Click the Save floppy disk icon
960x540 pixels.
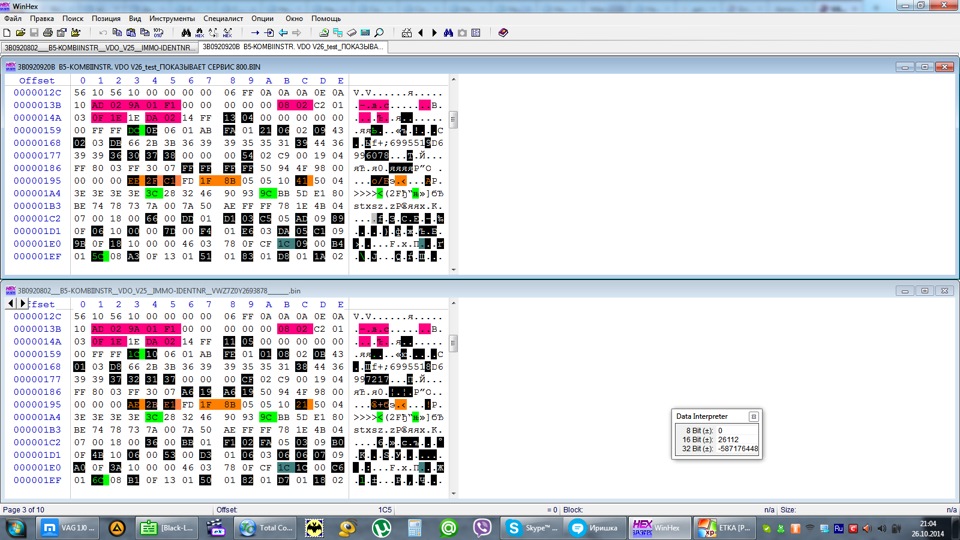34,32
